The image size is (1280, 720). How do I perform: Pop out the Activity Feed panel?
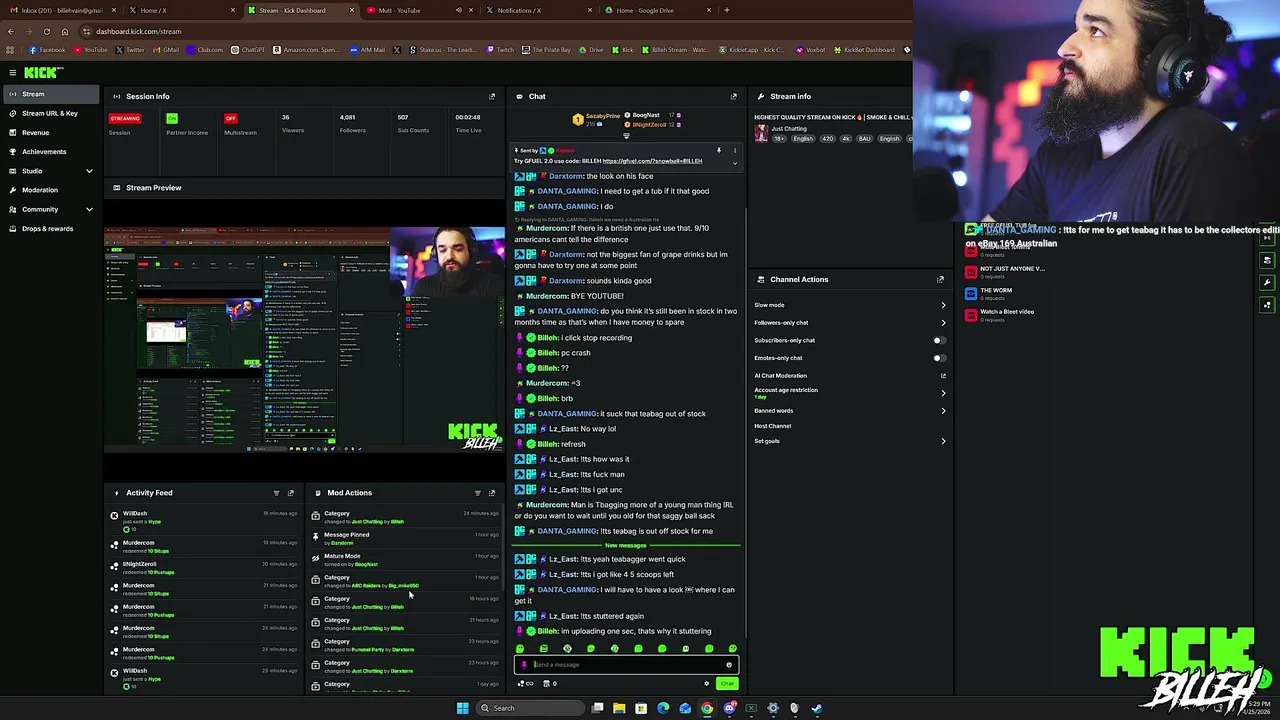pos(291,493)
